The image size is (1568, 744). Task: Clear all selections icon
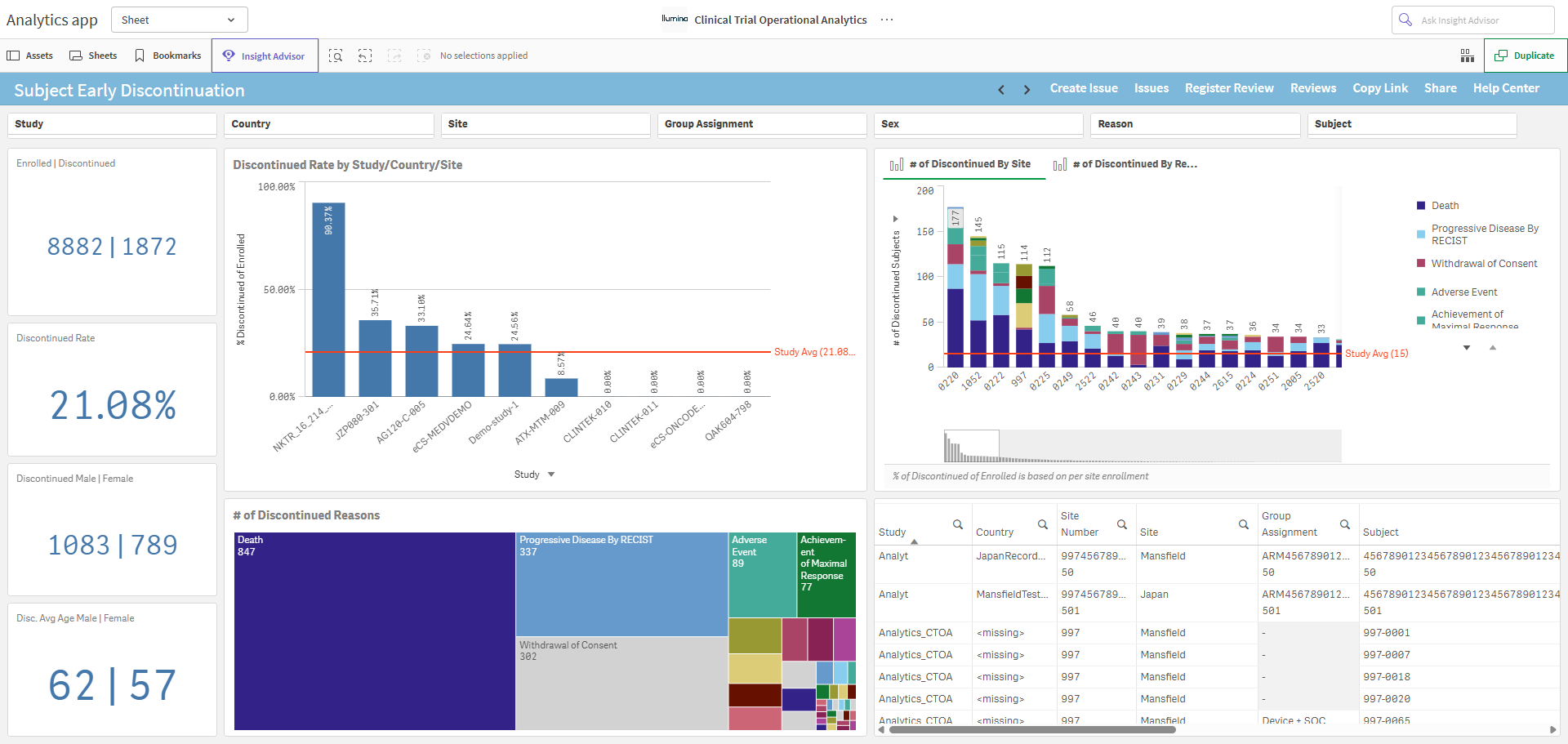(424, 56)
